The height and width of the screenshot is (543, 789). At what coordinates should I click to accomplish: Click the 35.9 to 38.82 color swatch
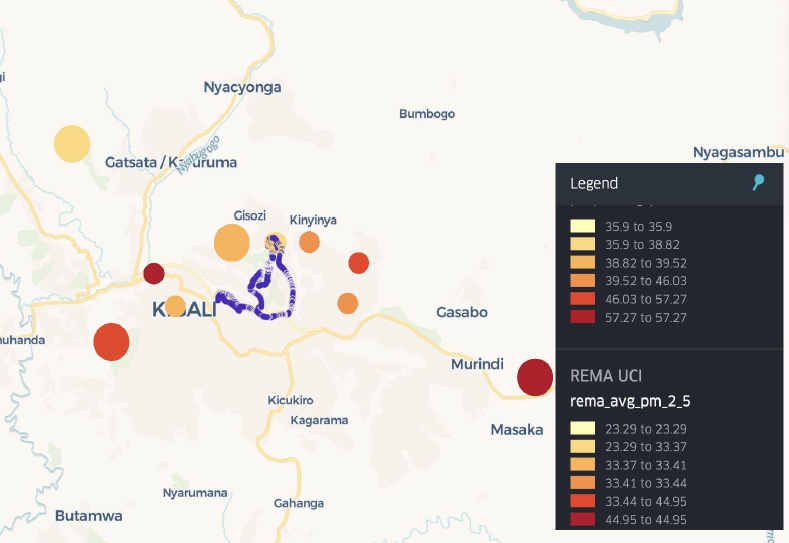[582, 244]
